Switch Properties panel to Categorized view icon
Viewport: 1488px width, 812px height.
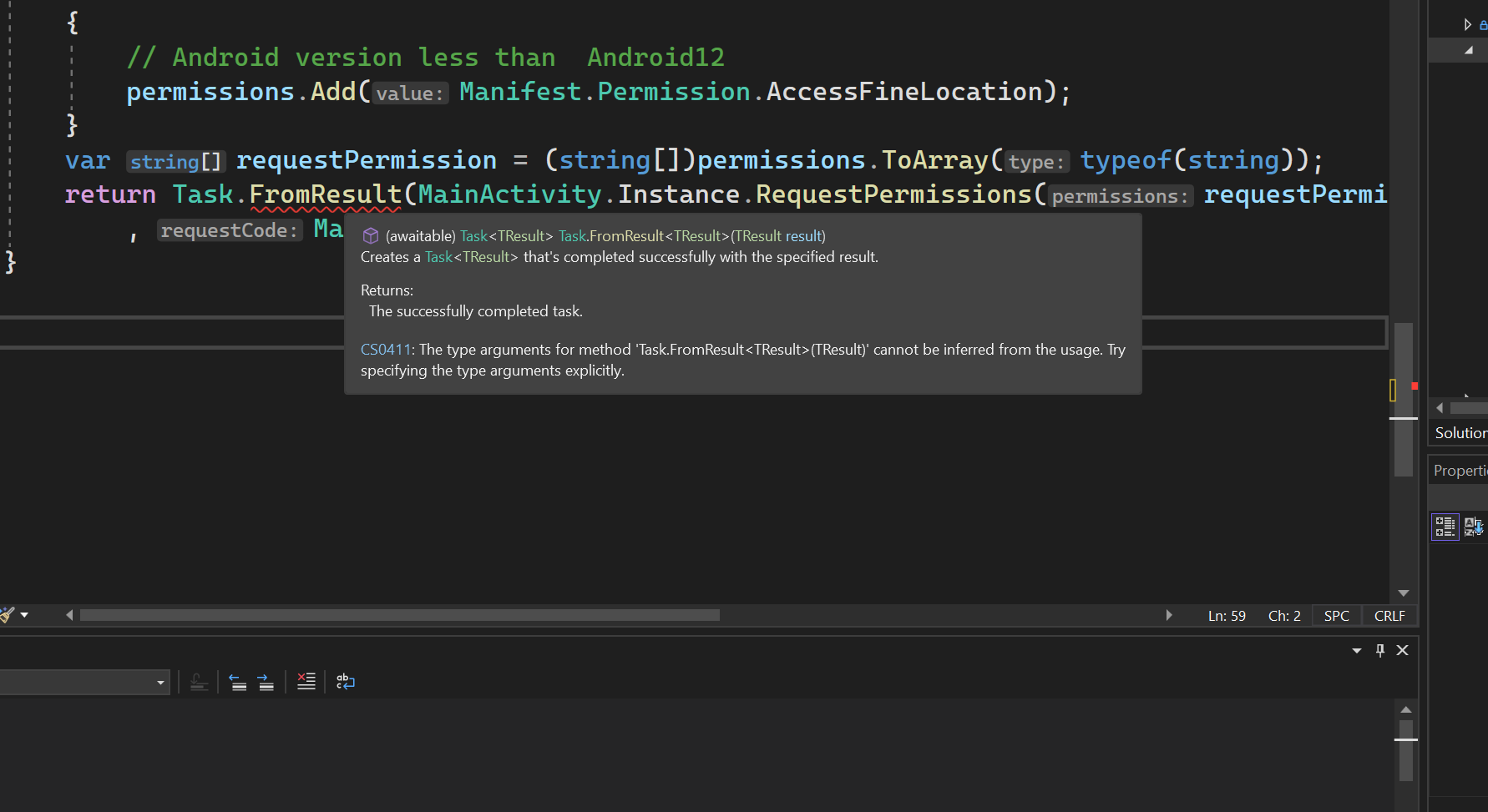coord(1445,526)
